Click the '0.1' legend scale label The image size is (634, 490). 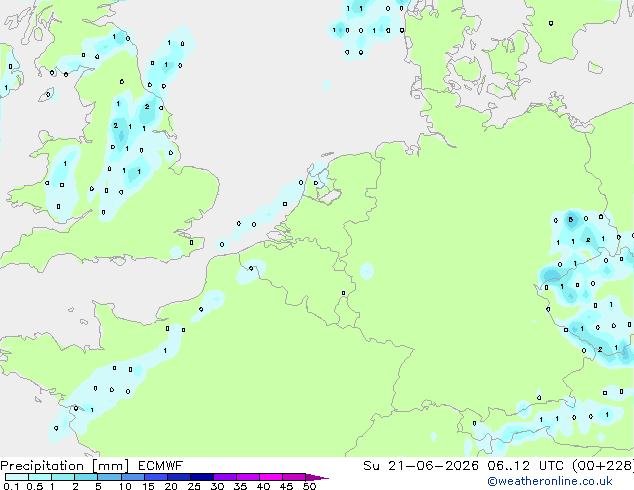11,486
